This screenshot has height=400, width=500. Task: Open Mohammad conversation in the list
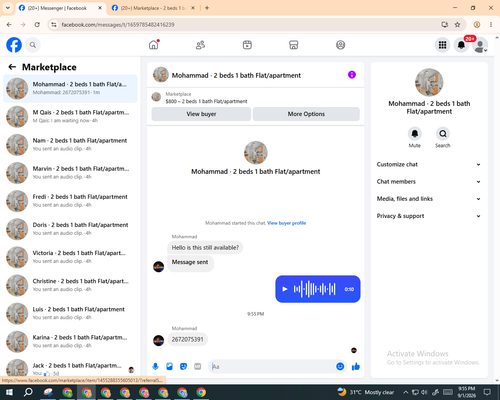(x=70, y=89)
